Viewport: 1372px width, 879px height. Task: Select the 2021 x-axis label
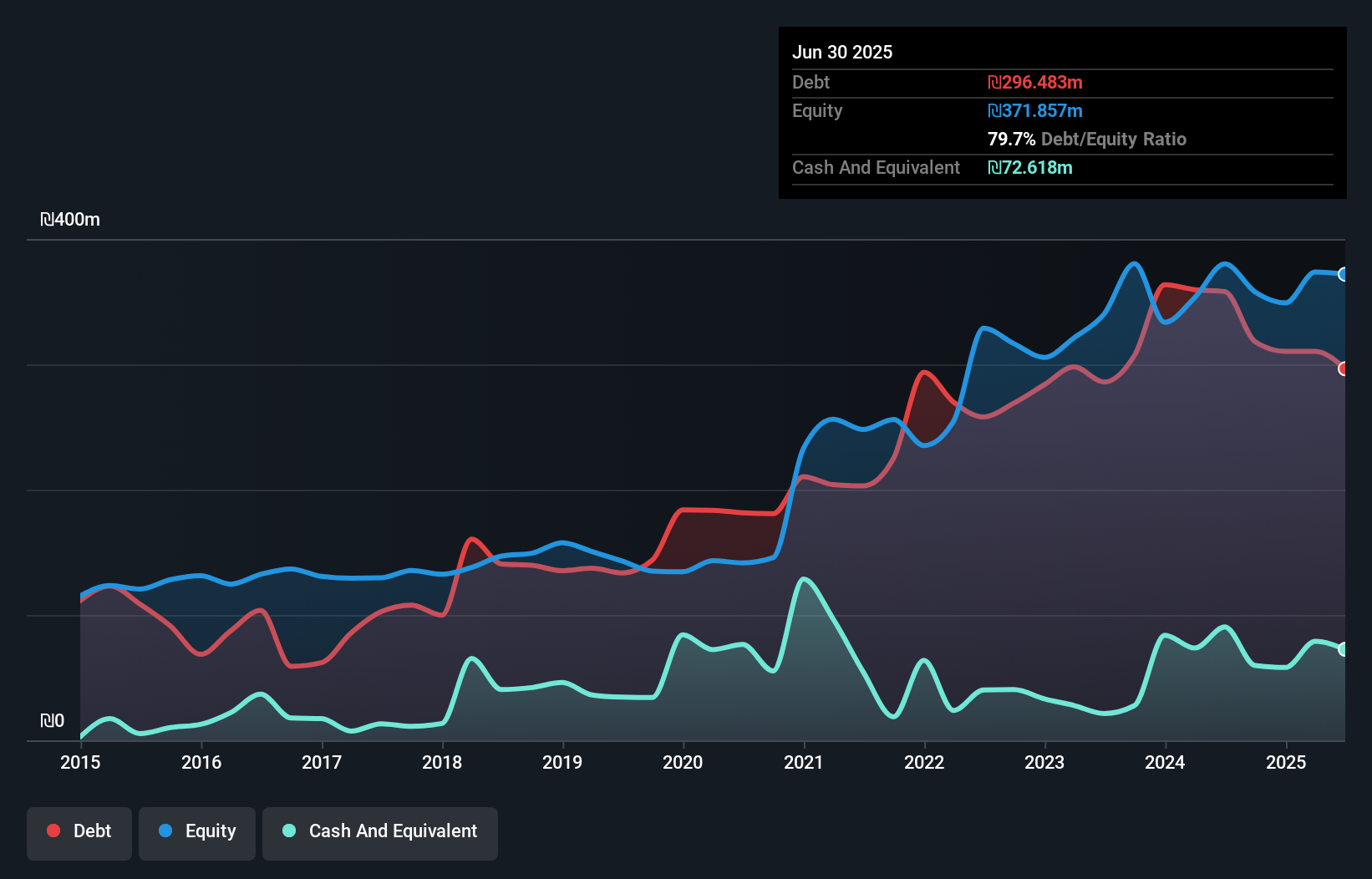(804, 762)
